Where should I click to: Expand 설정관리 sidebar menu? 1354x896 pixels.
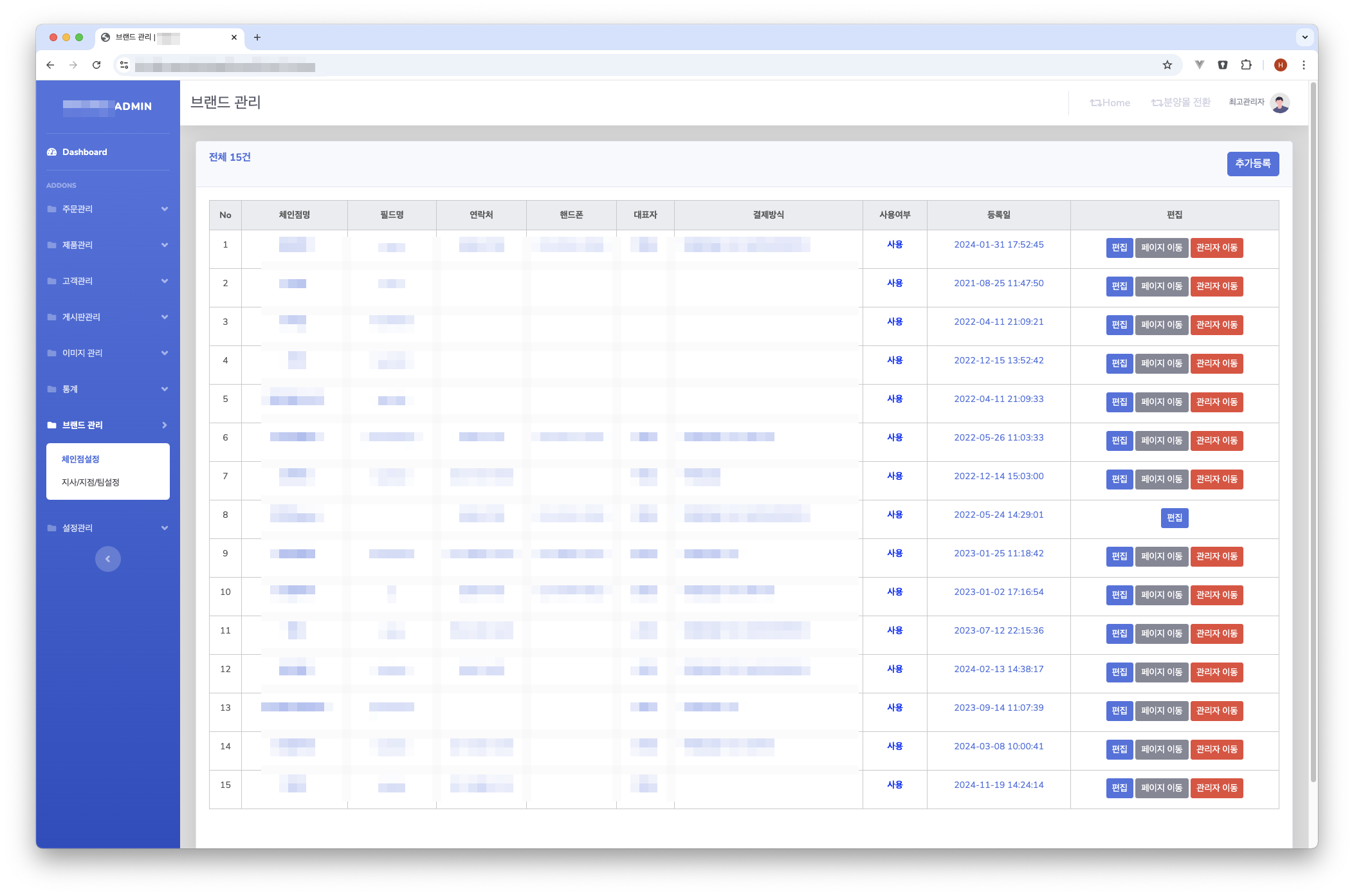tap(108, 528)
